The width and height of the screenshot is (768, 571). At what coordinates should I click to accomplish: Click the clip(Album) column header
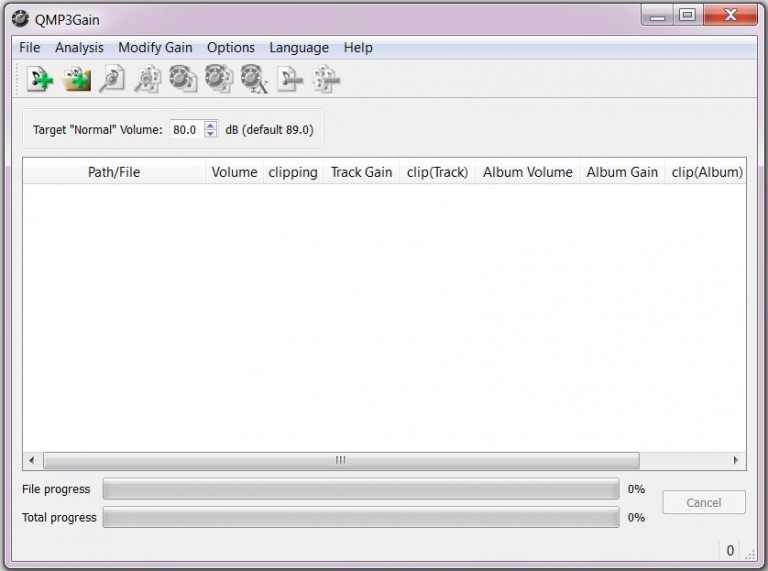point(707,172)
